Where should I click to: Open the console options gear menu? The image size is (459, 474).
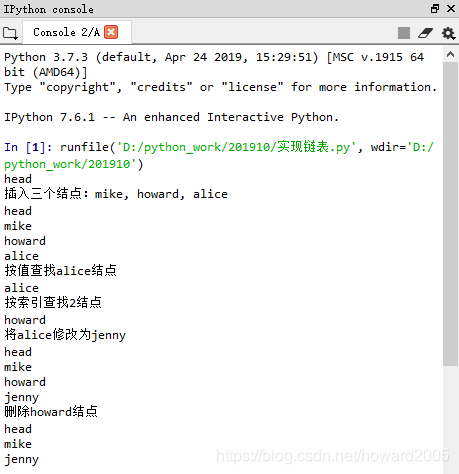coord(448,33)
